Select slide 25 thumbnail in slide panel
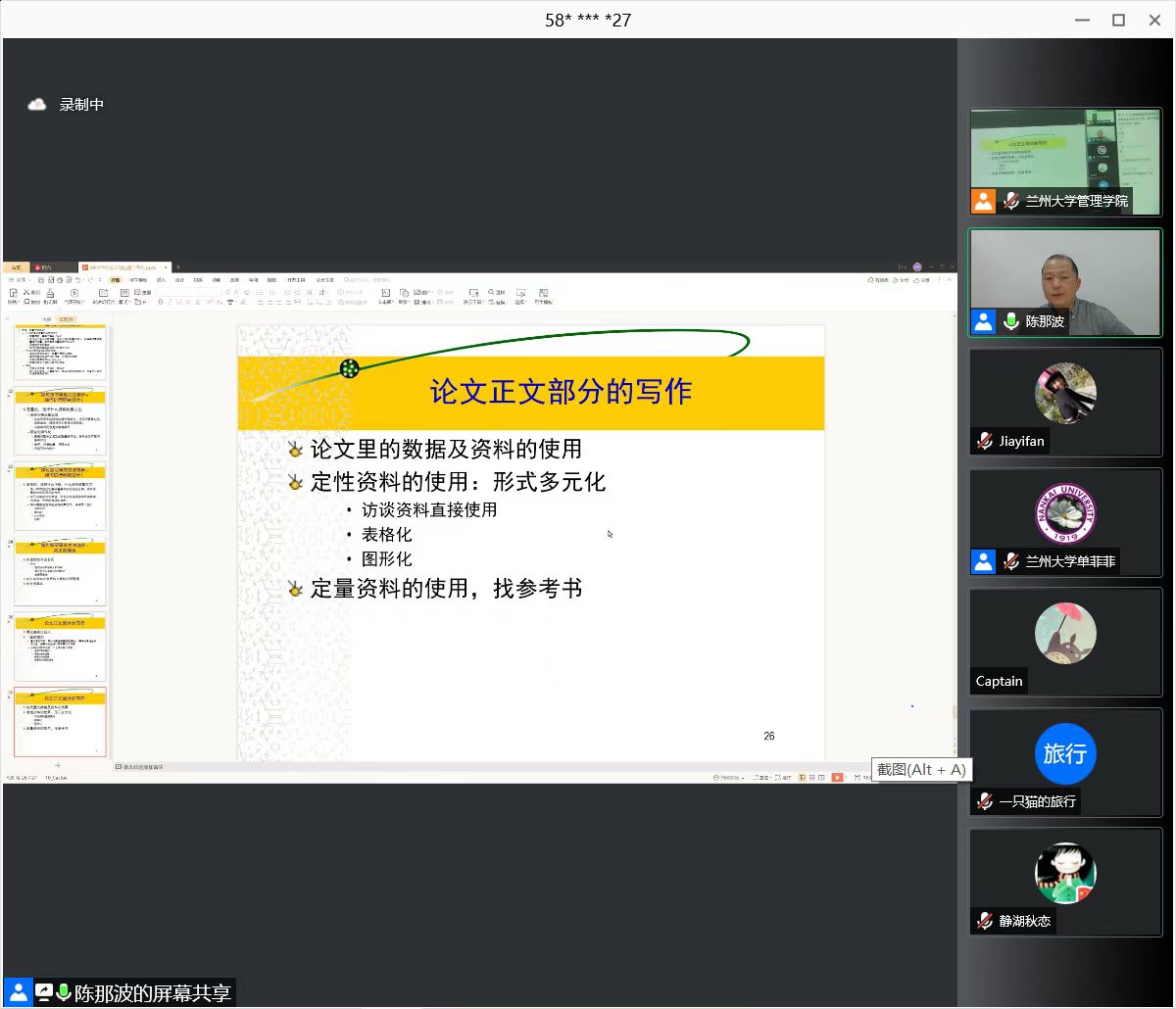Screen dimensions: 1176x1009 coord(60,647)
